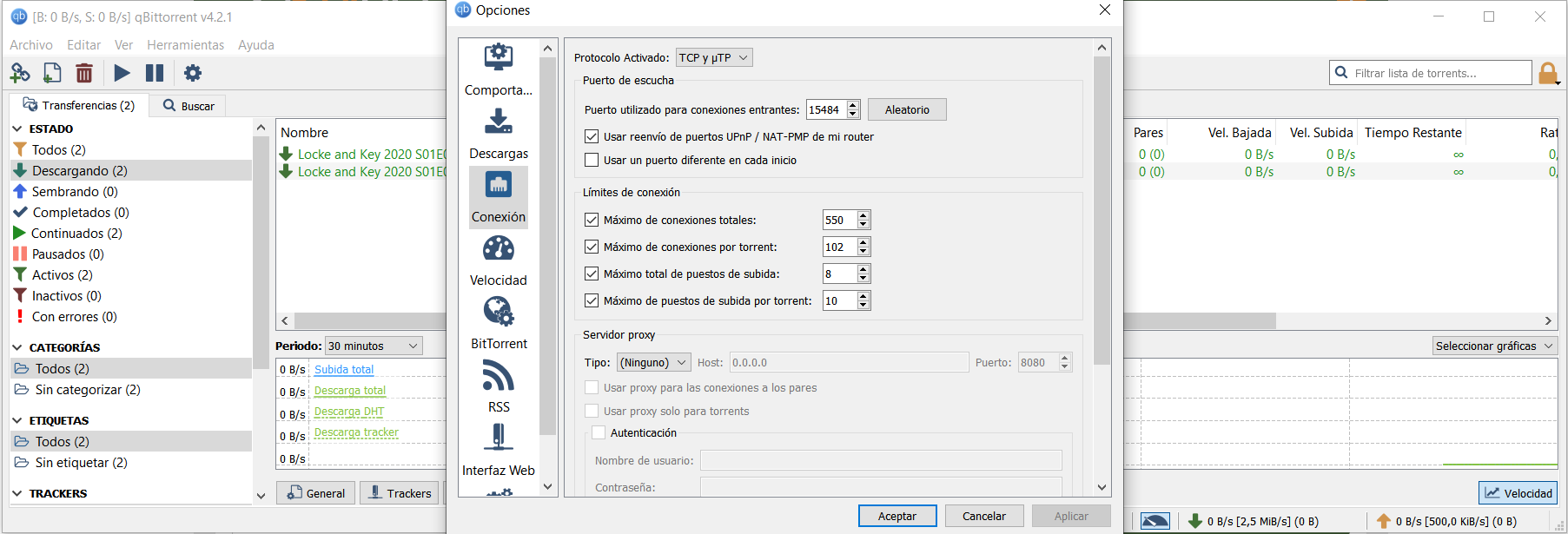The width and height of the screenshot is (1568, 534).
Task: Open the RSS options section
Action: [498, 387]
